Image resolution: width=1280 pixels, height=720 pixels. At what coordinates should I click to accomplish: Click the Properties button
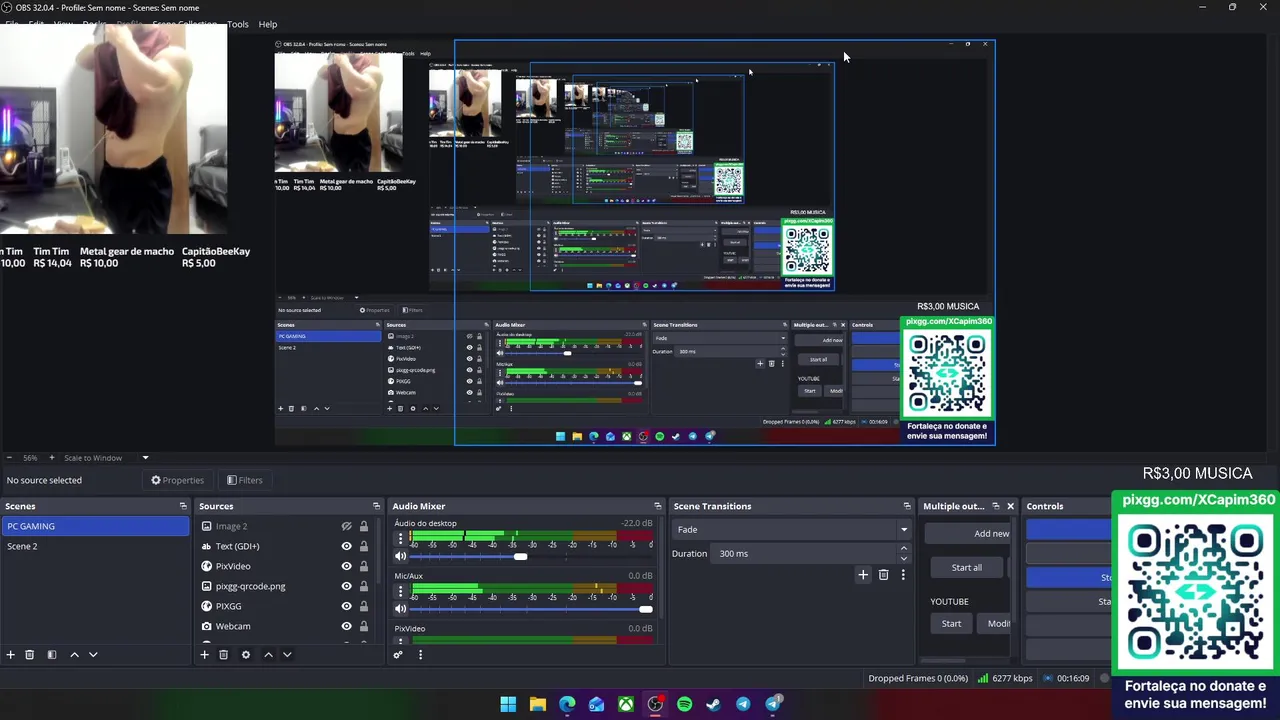[177, 480]
